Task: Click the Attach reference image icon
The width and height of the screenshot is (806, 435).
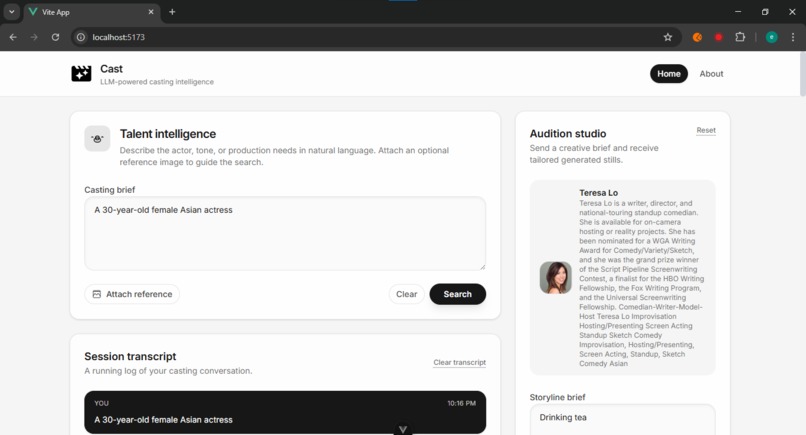Action: coord(97,294)
